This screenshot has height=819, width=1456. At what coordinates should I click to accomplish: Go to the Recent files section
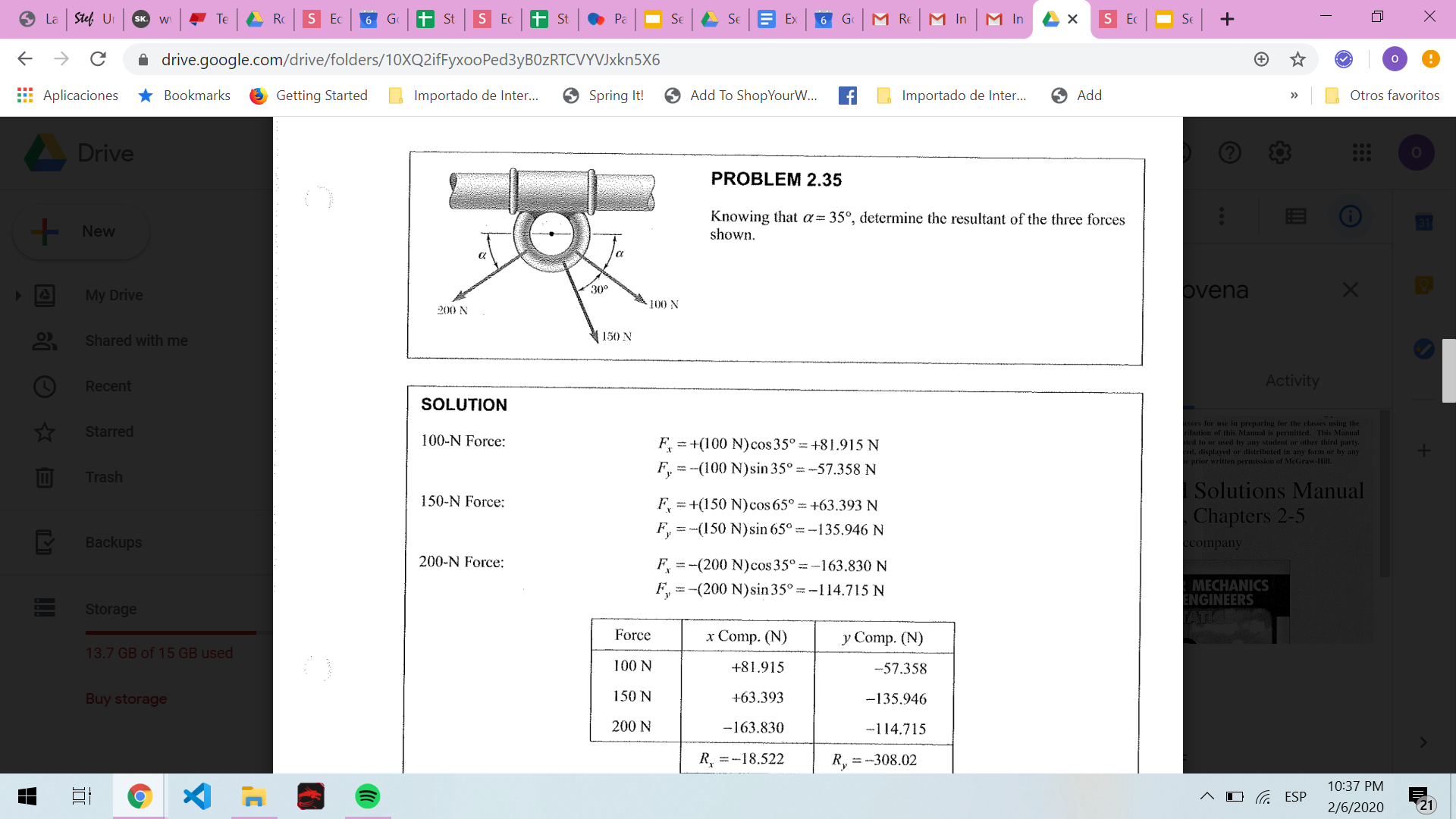(x=108, y=386)
